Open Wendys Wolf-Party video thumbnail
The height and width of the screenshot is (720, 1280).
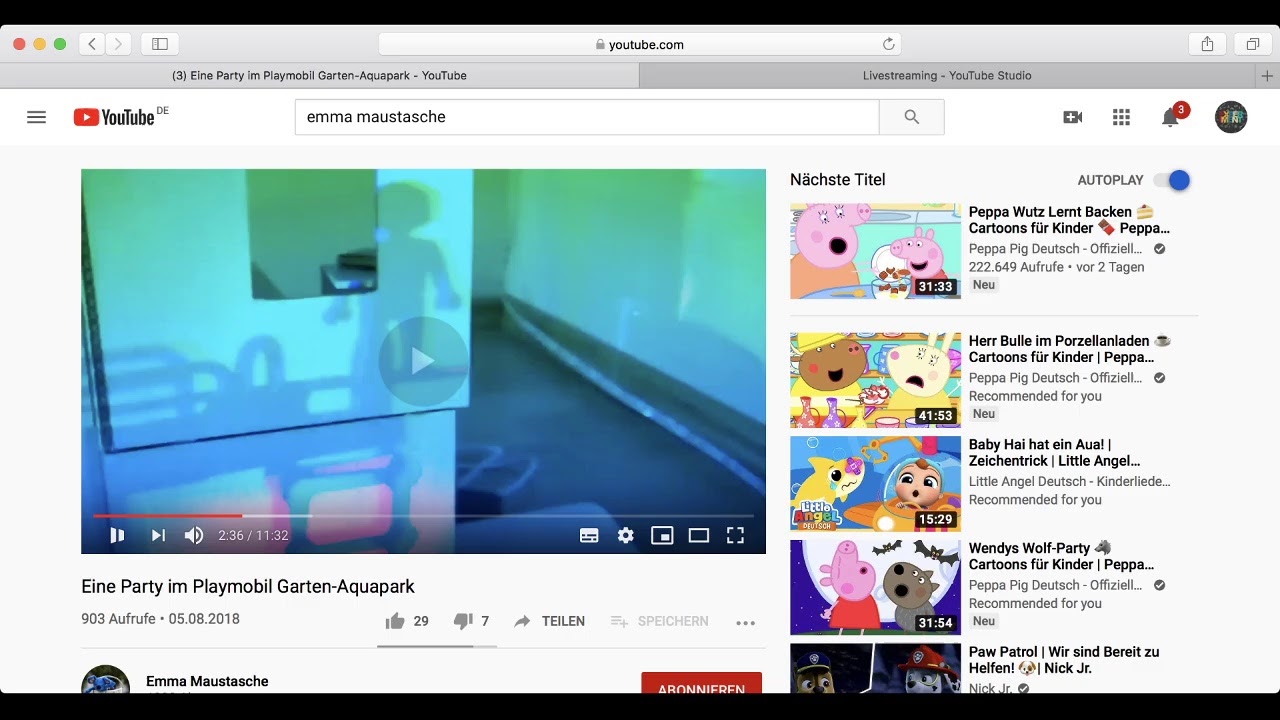pos(875,588)
